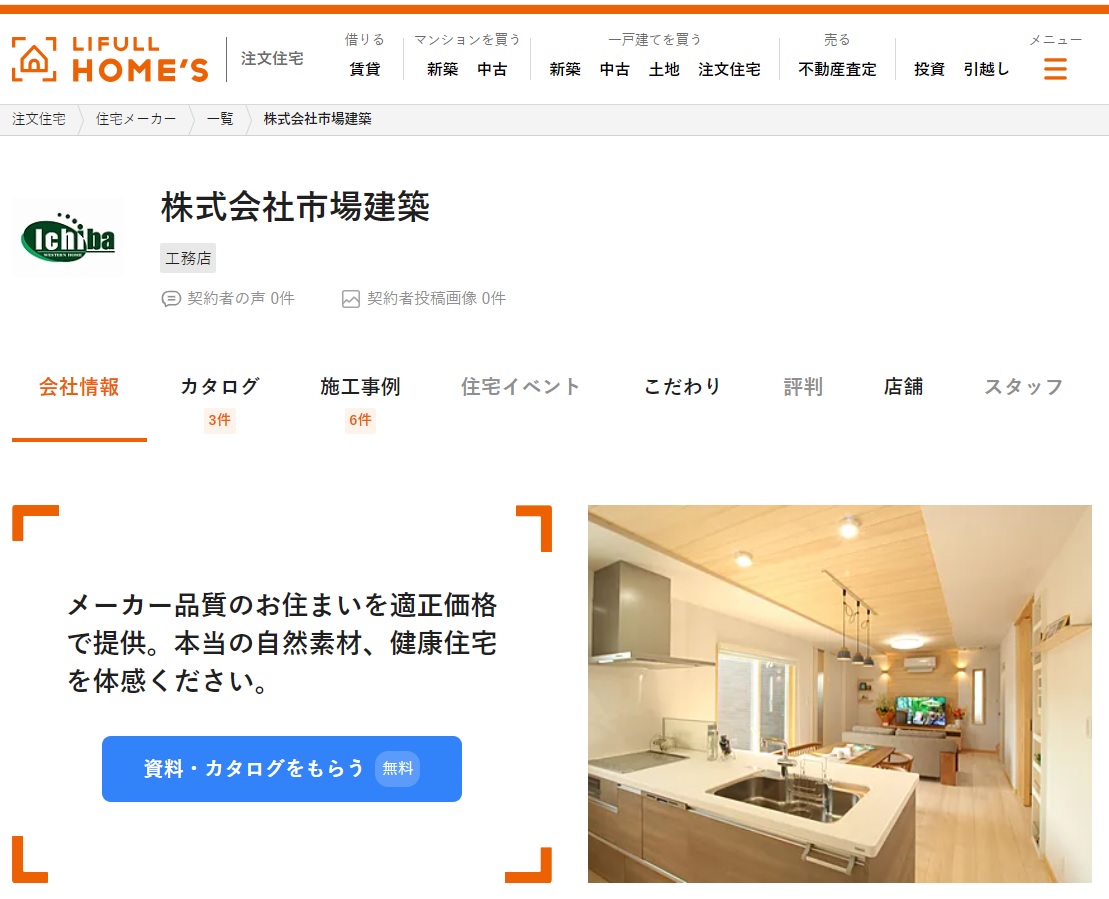Switch to the カタログ tab
Viewport: 1109px width, 899px height.
point(220,387)
